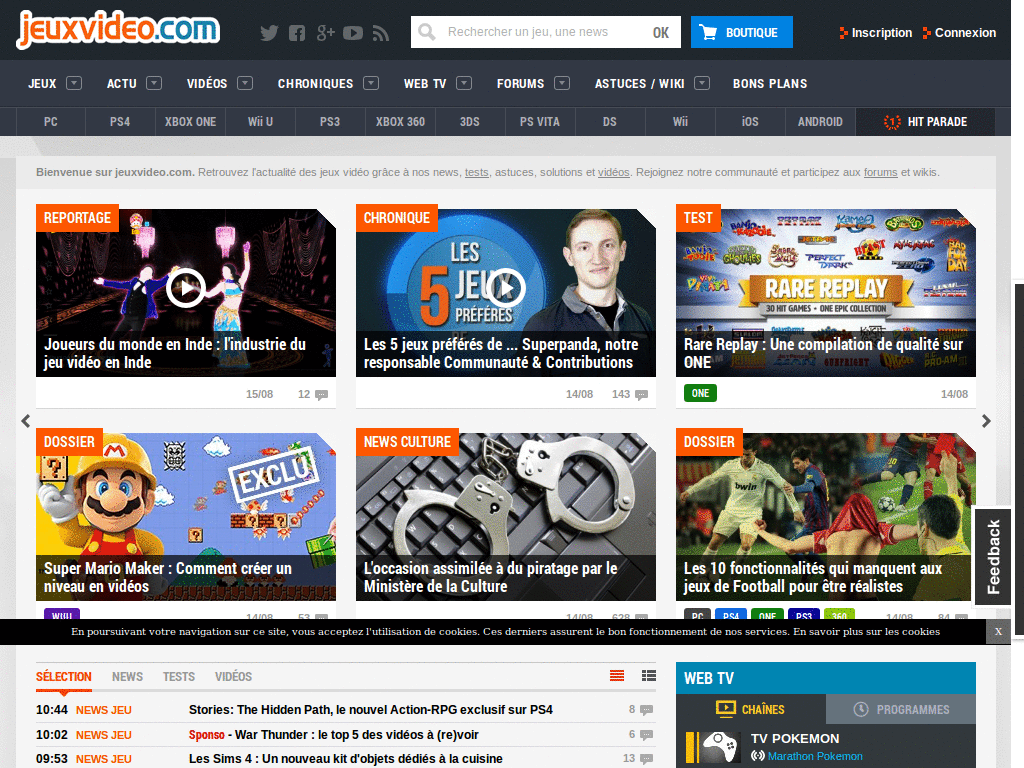This screenshot has width=1024, height=768.
Task: Play the Les 5 jeux préférés video
Action: coord(505,287)
